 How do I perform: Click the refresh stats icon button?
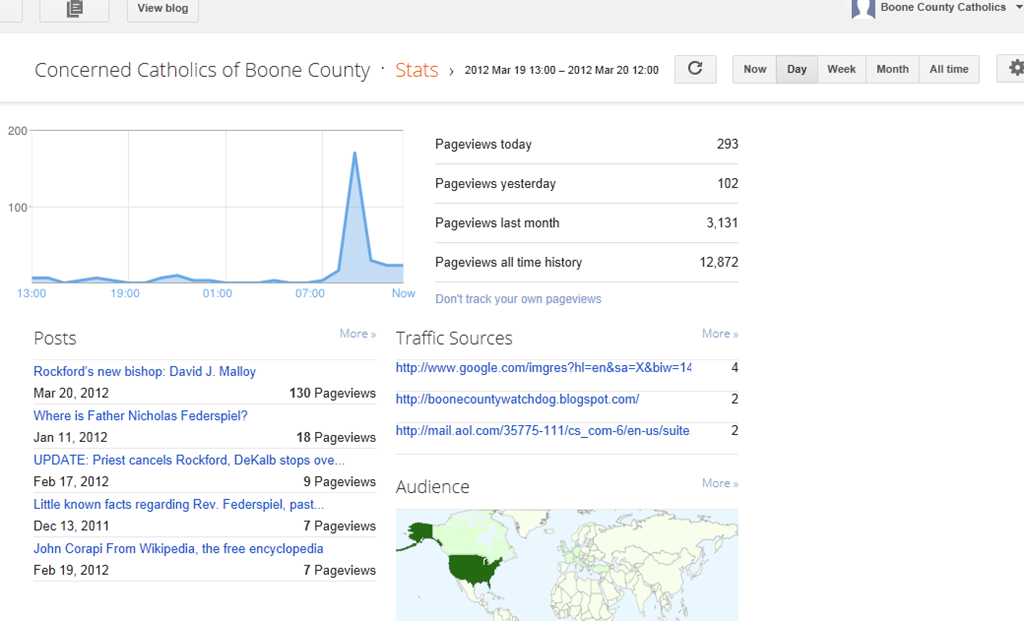pyautogui.click(x=696, y=69)
